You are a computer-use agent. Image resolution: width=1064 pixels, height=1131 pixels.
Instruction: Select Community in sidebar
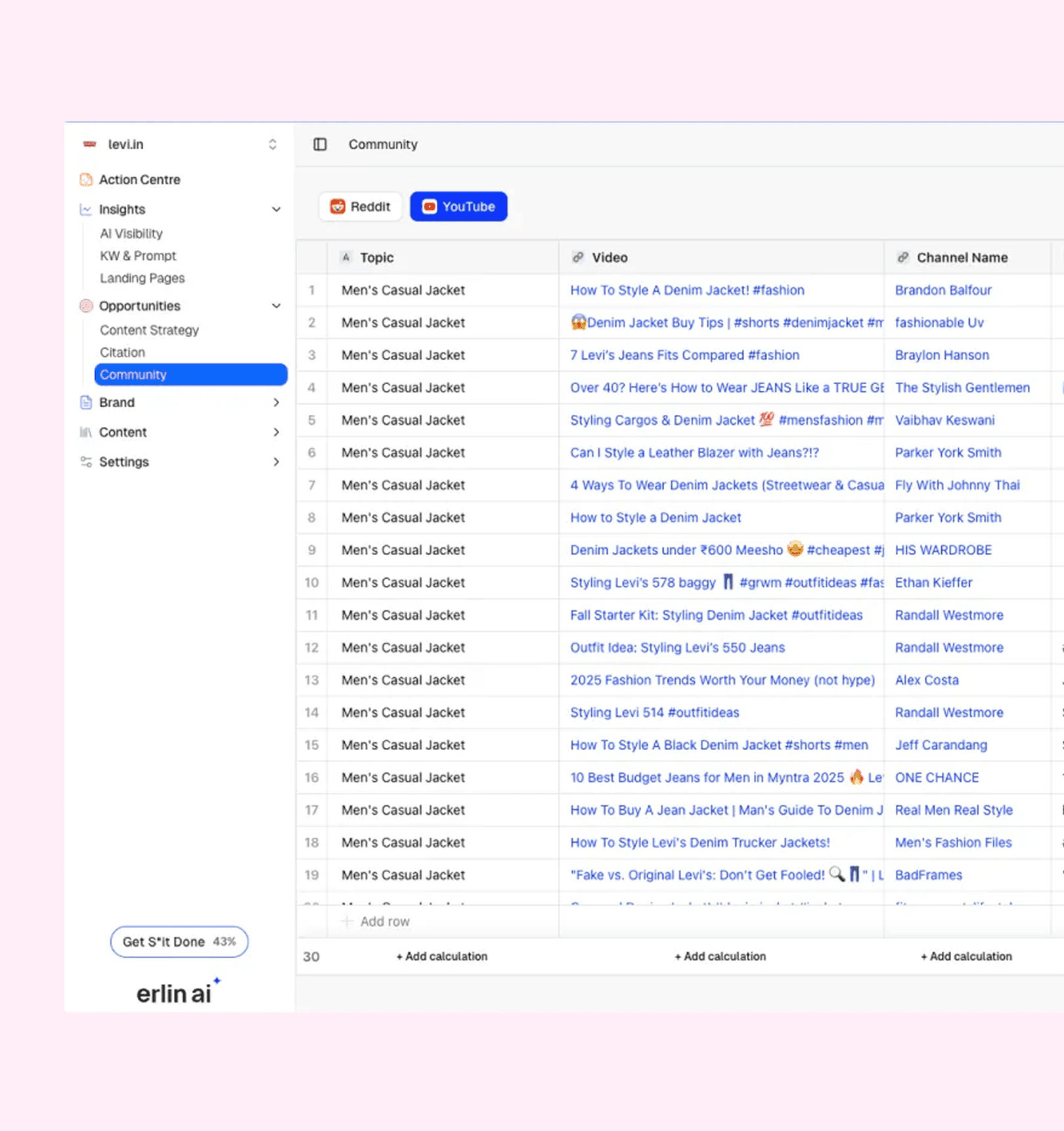191,374
